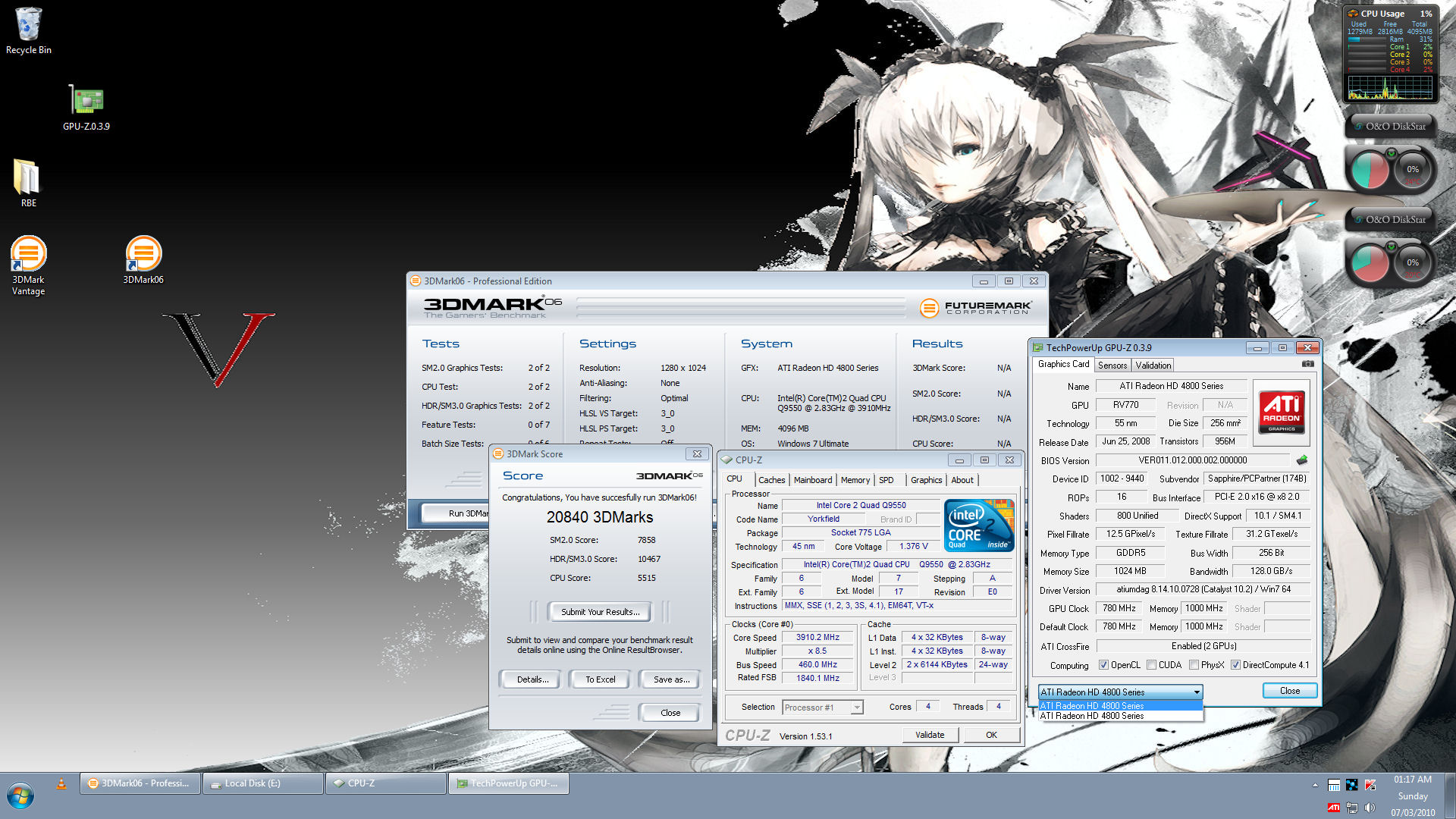
Task: Click the network connection tray icon
Action: (1351, 808)
